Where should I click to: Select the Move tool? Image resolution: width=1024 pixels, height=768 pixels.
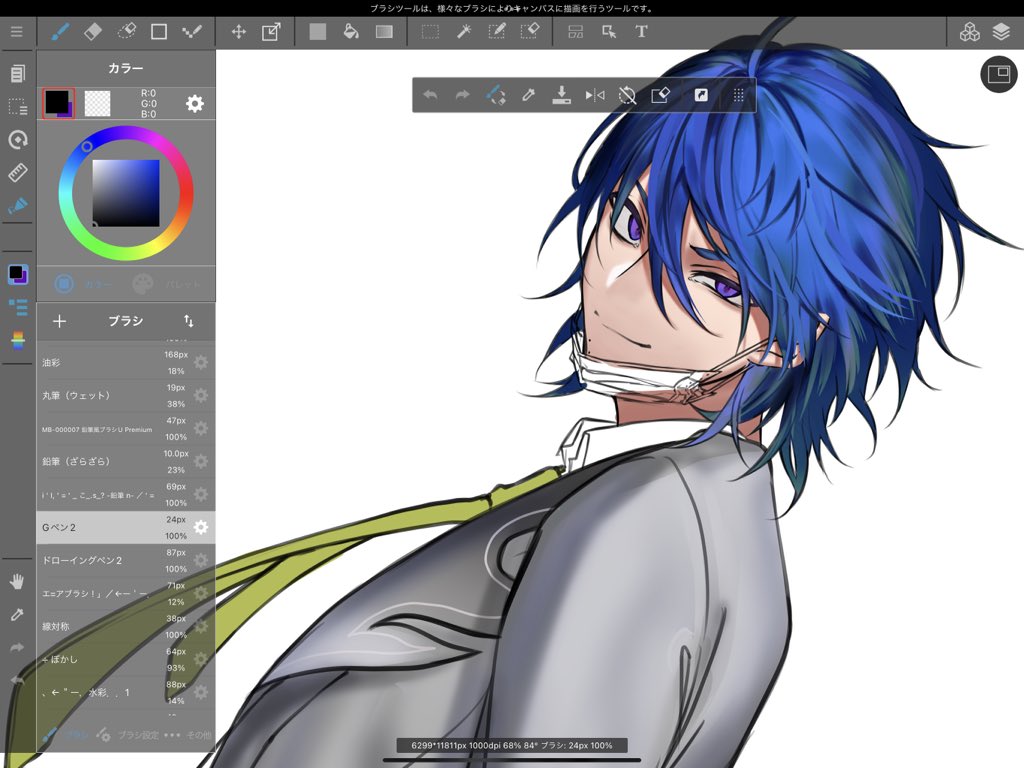point(238,31)
